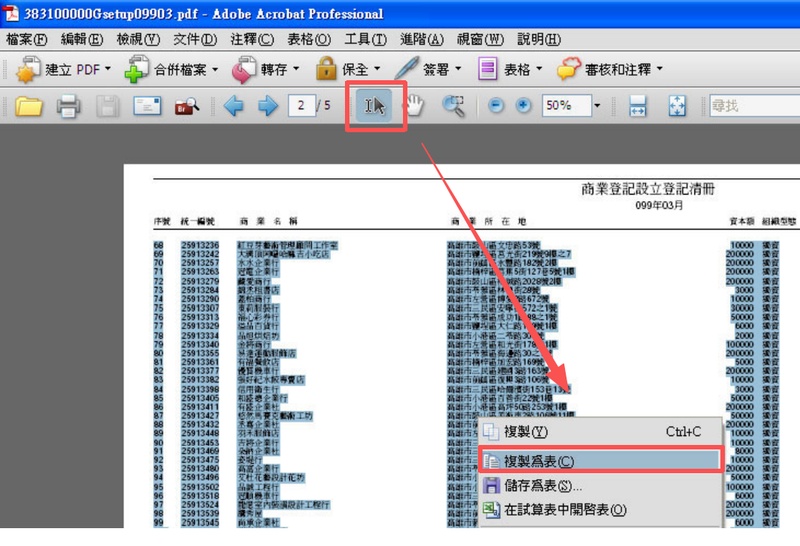Click the Print icon in toolbar

(x=68, y=106)
